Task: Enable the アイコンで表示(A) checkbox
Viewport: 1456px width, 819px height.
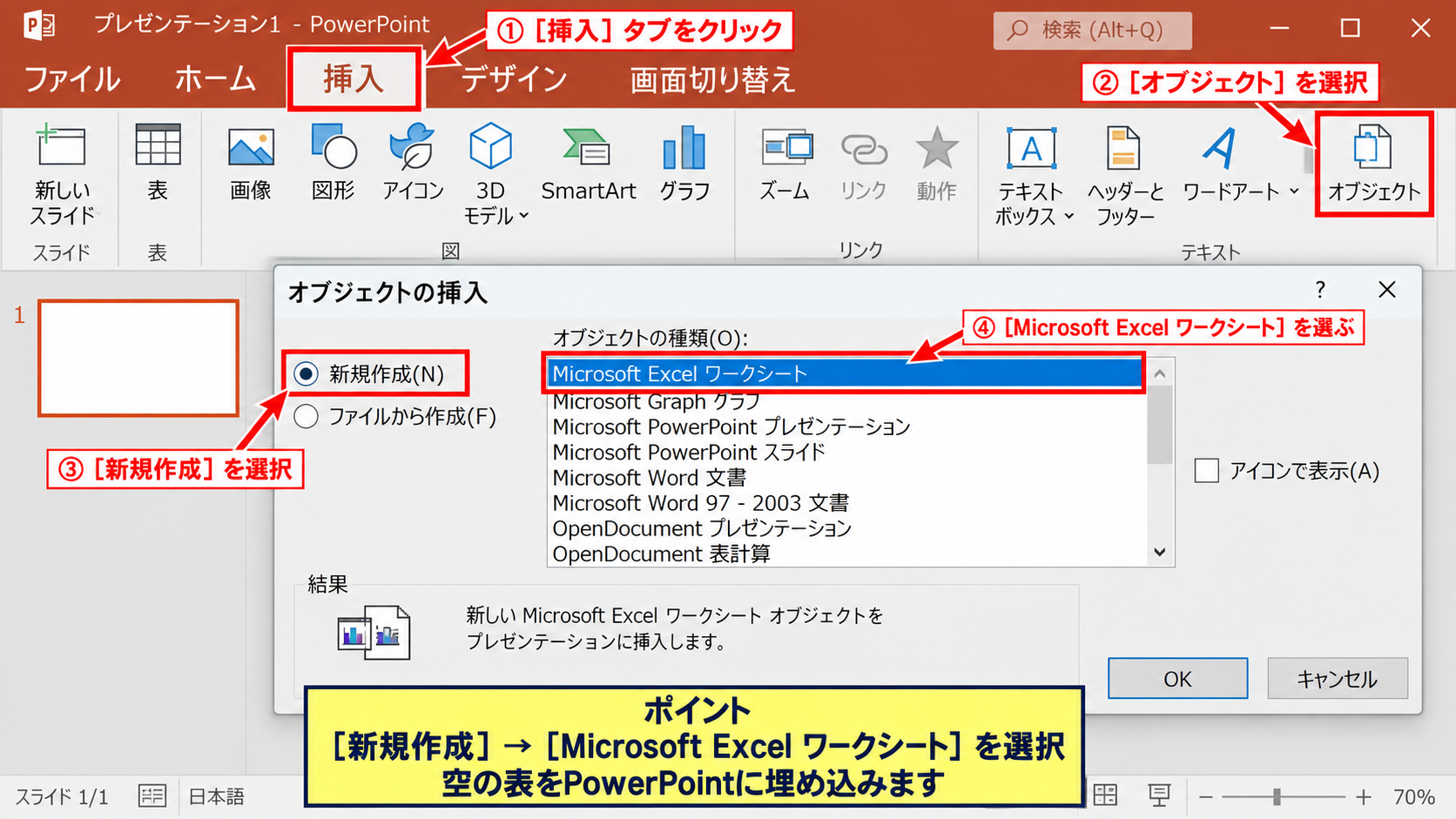Action: (1206, 471)
